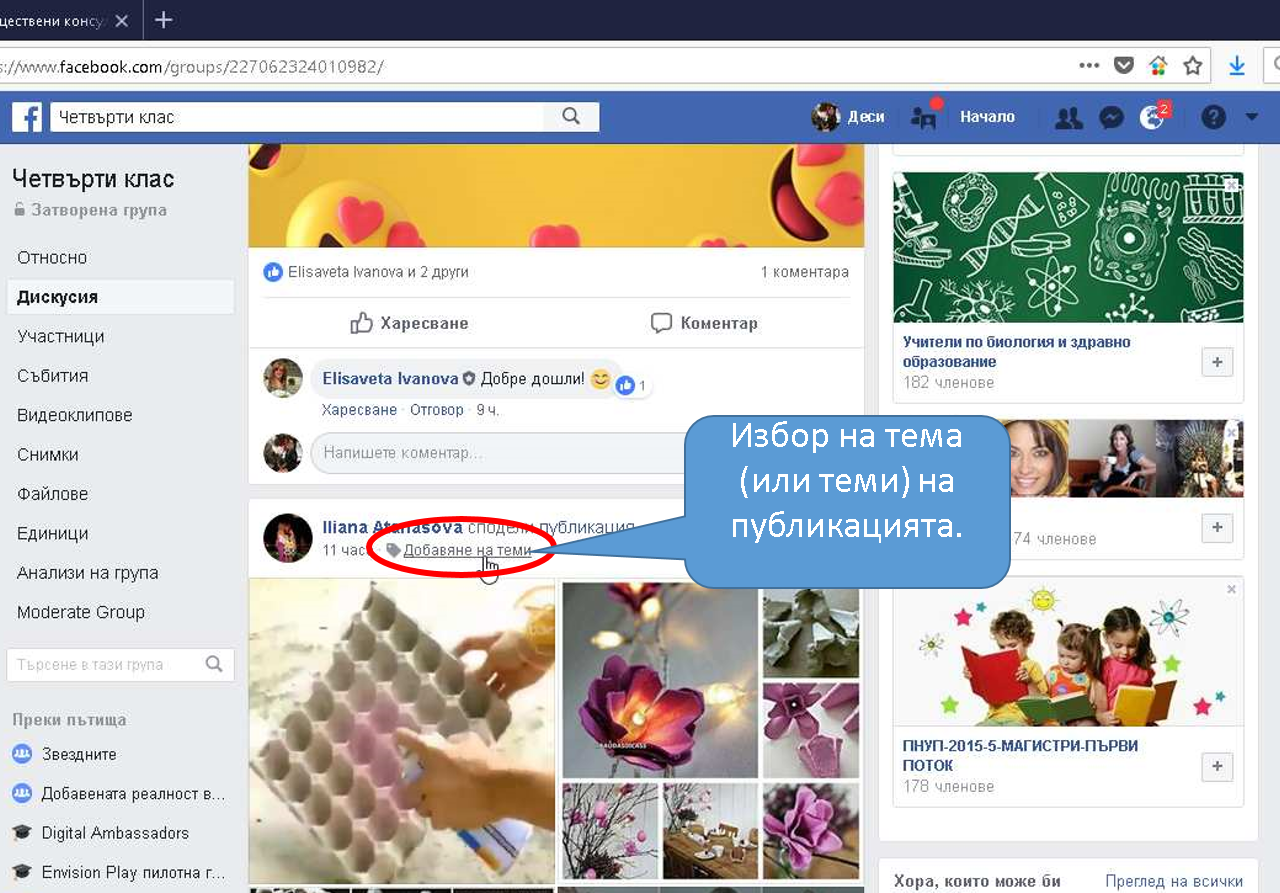Open the profile avatar next to Деси
Image resolution: width=1280 pixels, height=893 pixels.
[825, 117]
